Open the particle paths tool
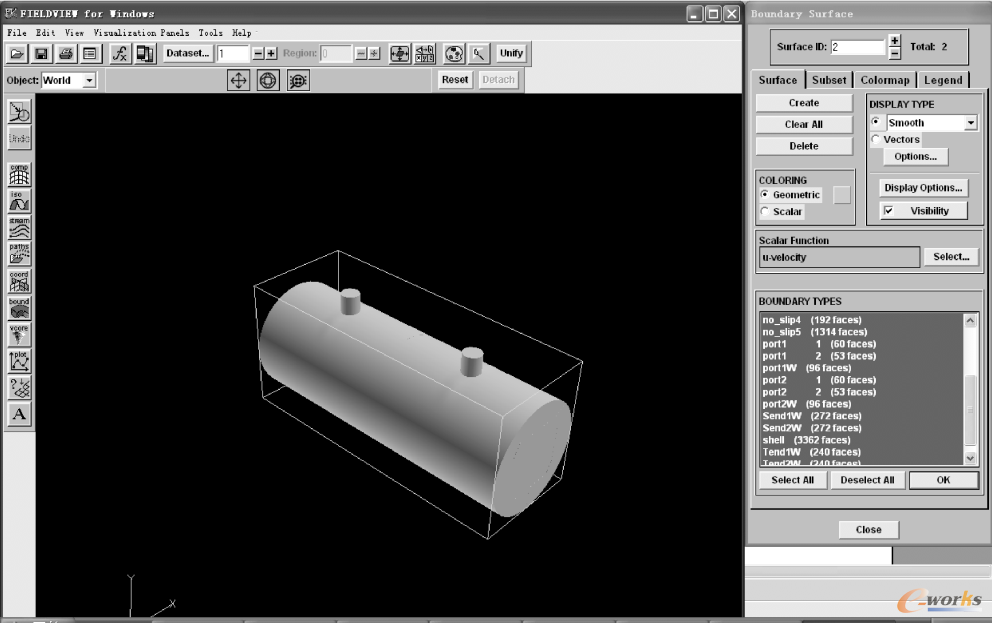The width and height of the screenshot is (992, 623). point(19,254)
